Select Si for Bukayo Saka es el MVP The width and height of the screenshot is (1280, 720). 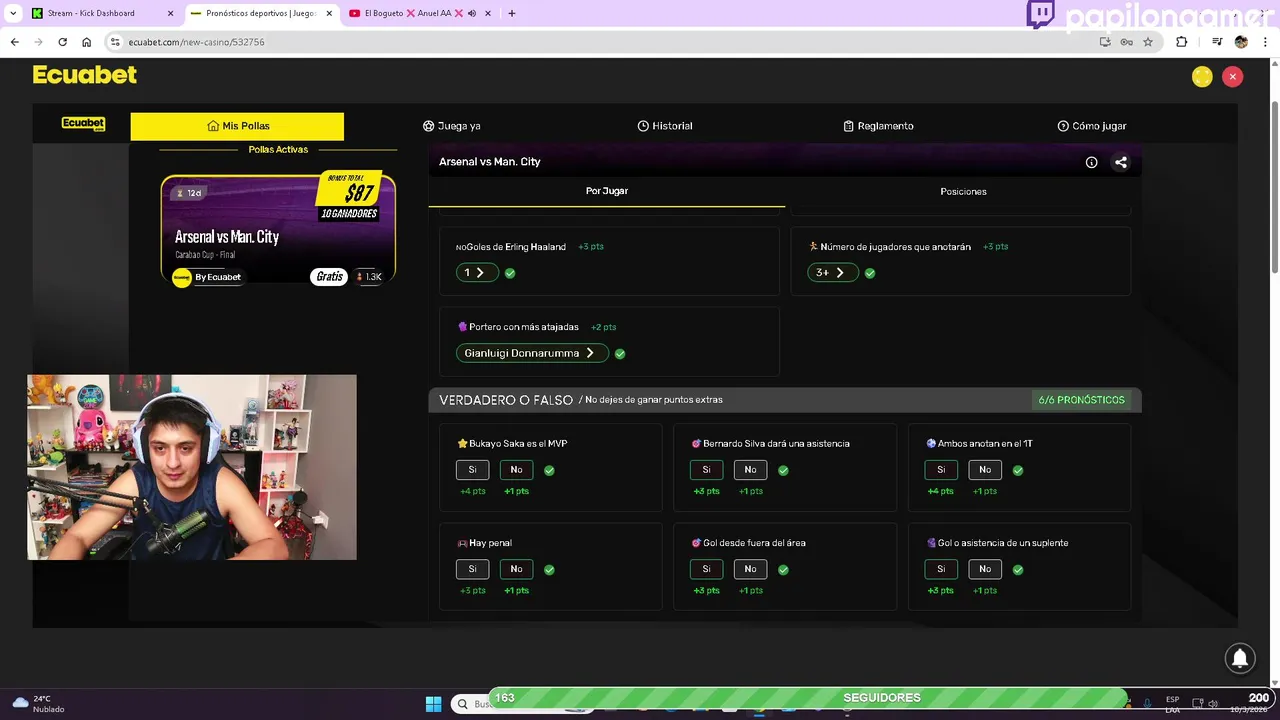coord(473,470)
